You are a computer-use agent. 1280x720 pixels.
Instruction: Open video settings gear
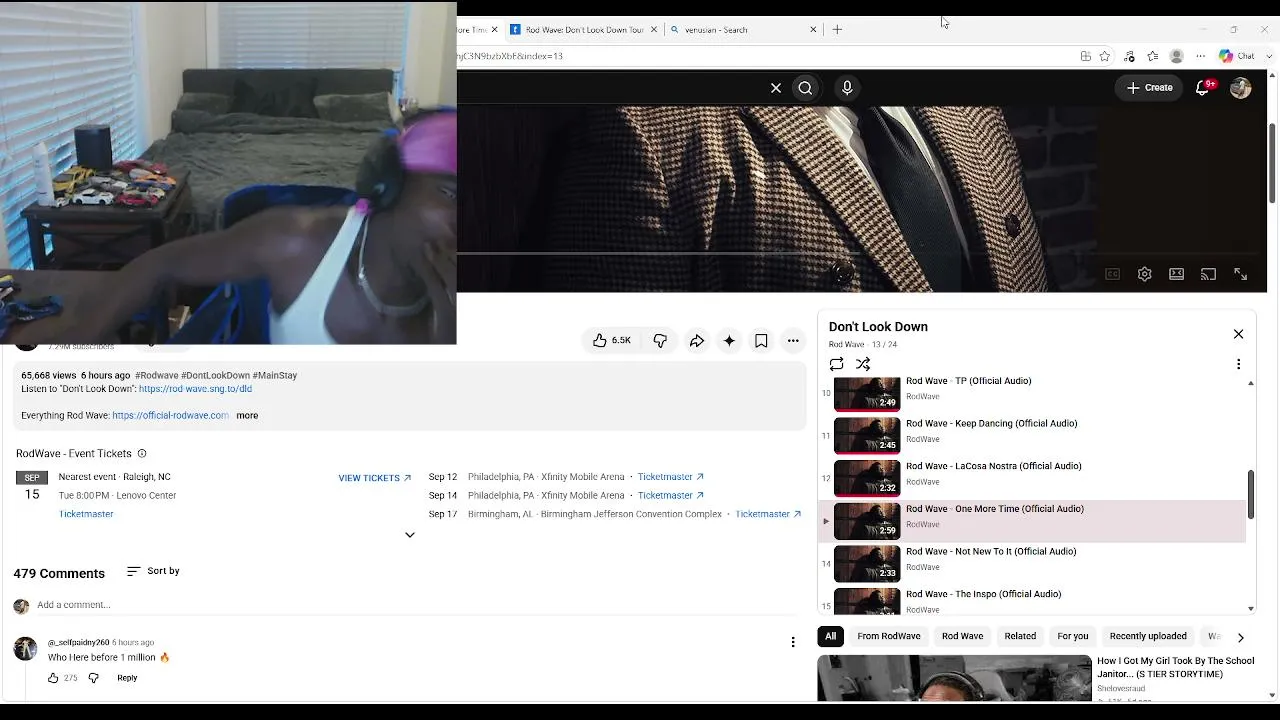(1145, 274)
